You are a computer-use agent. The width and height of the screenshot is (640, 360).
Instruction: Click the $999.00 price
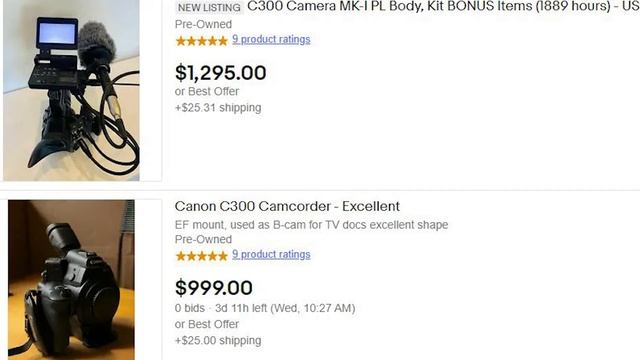tap(213, 287)
